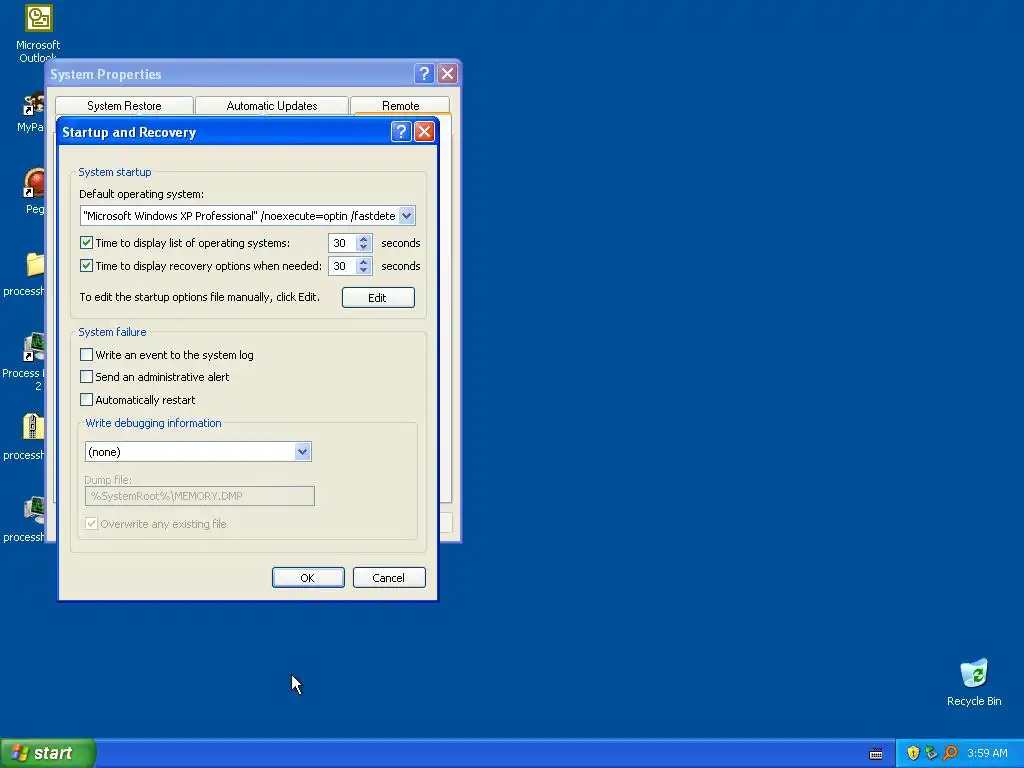Open the on-screen keyboard taskbar icon
Viewport: 1024px width, 768px height.
(876, 754)
